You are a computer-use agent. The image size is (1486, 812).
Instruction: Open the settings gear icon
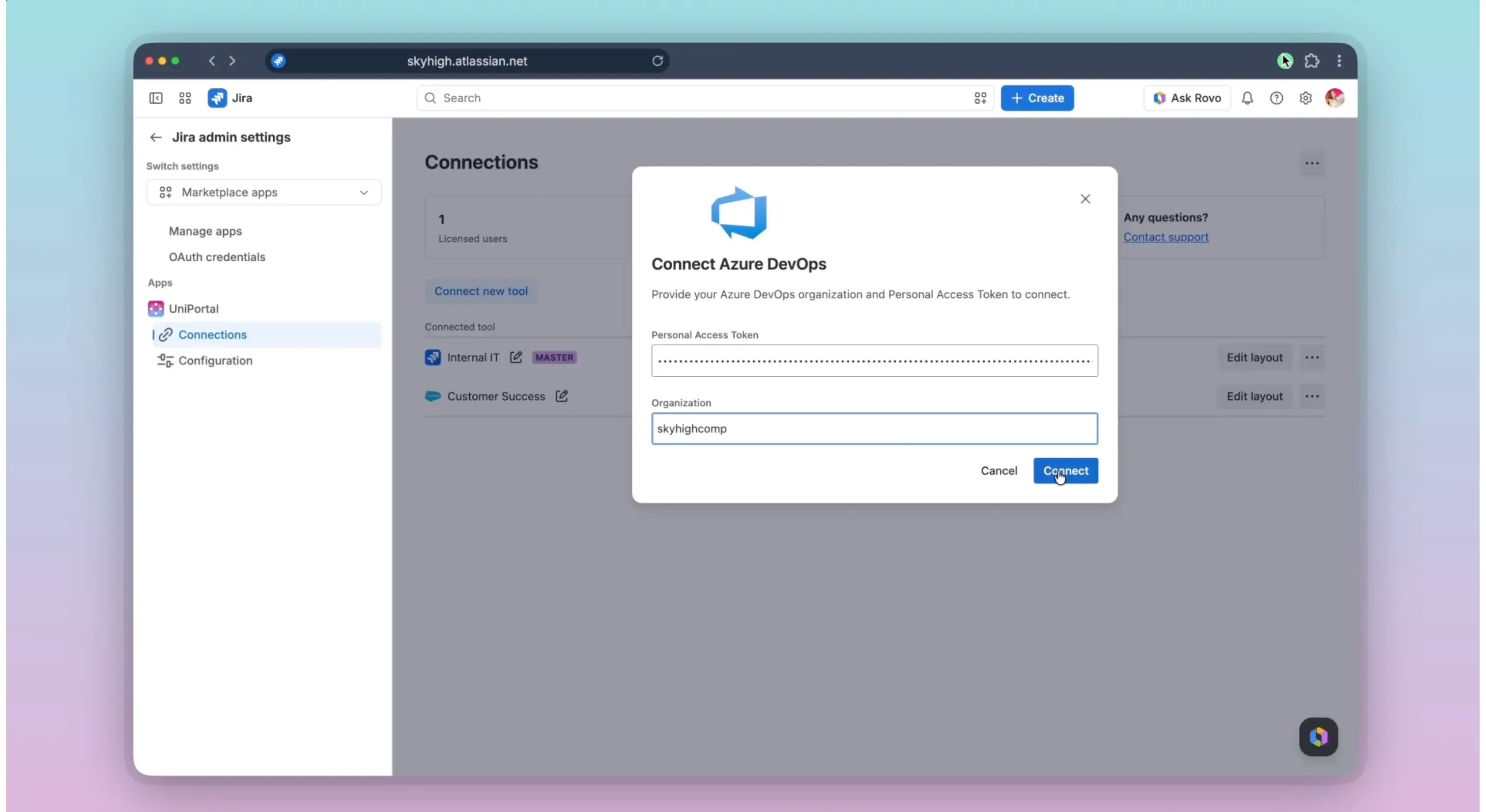tap(1306, 98)
